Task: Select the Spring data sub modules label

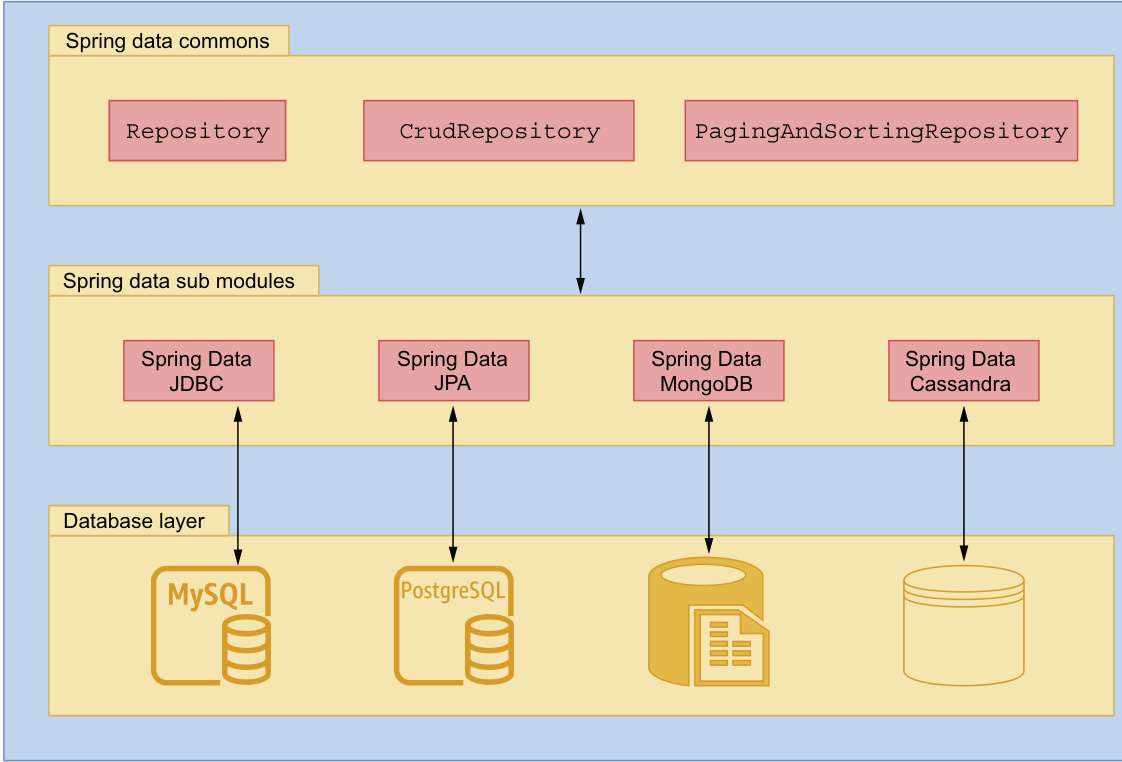Action: click(180, 281)
